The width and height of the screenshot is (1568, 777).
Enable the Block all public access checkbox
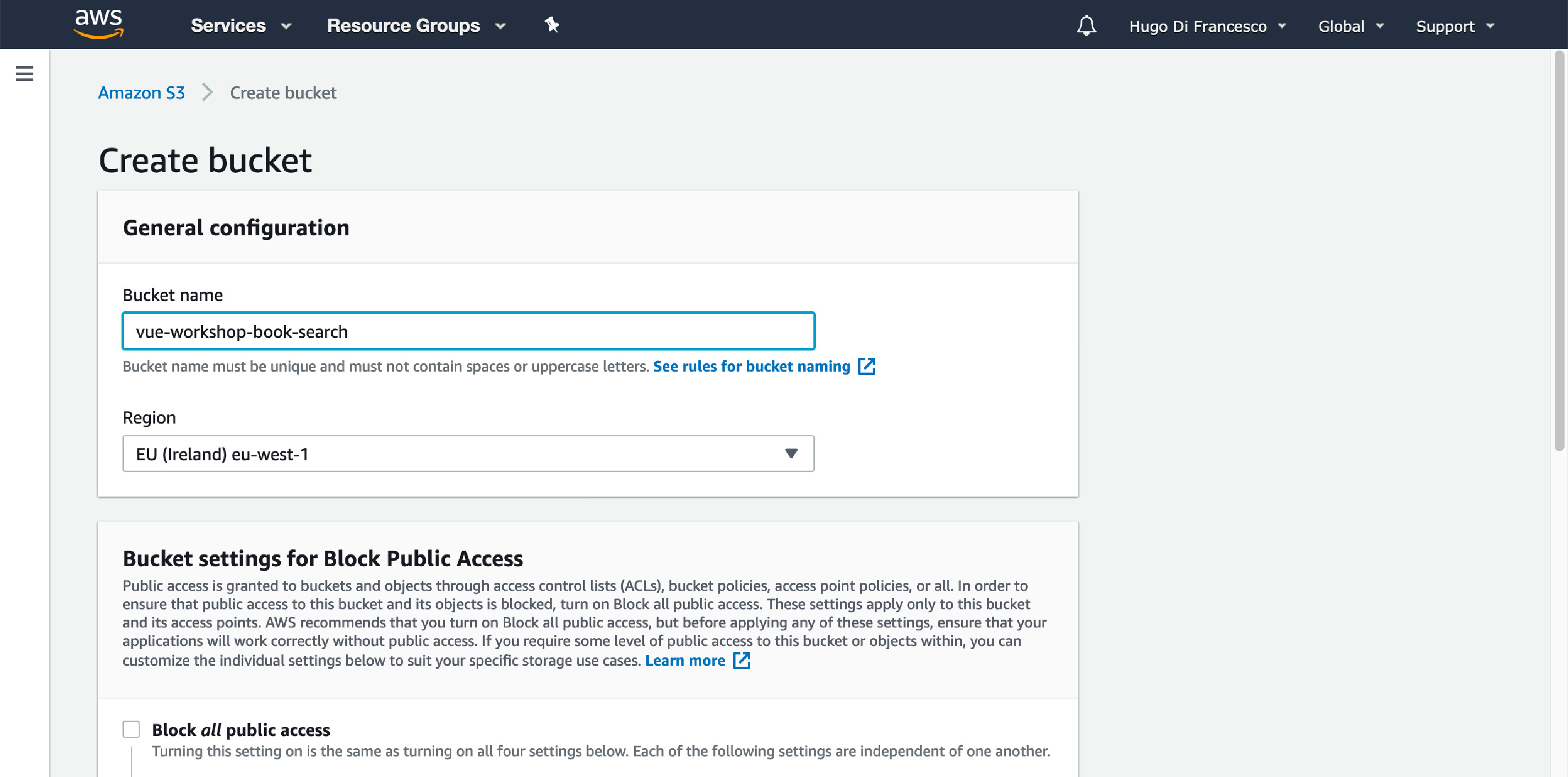[x=131, y=729]
